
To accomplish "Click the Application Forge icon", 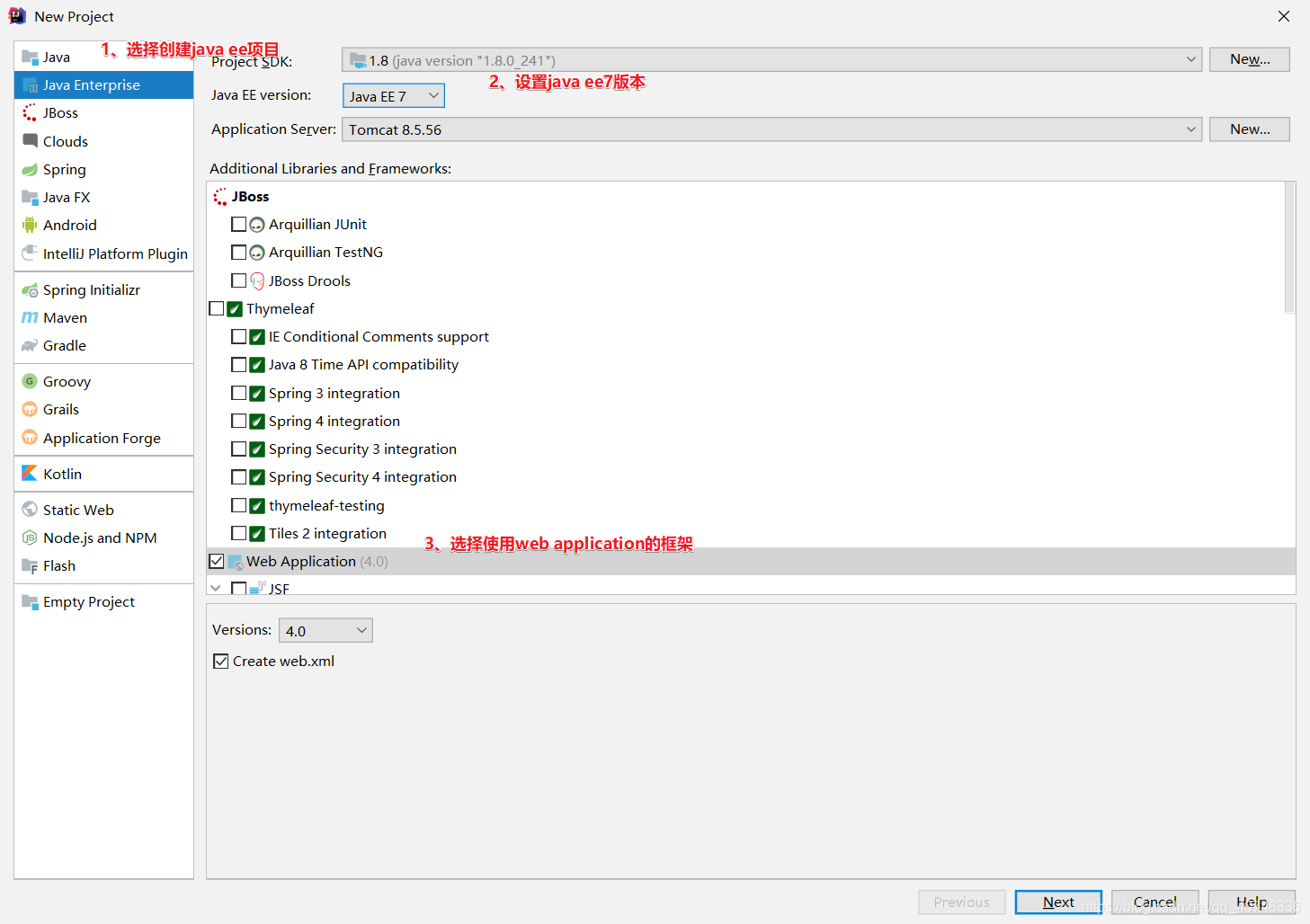I will tap(30, 438).
